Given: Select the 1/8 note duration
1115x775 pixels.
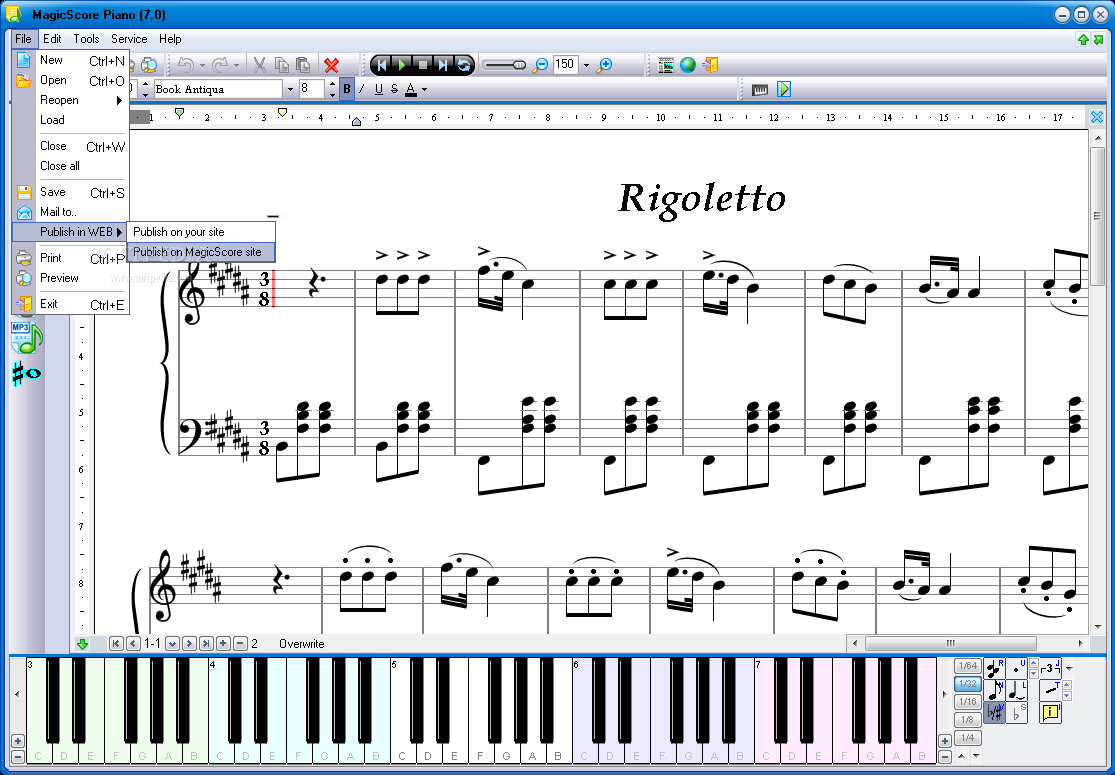Looking at the screenshot, I should pos(968,720).
